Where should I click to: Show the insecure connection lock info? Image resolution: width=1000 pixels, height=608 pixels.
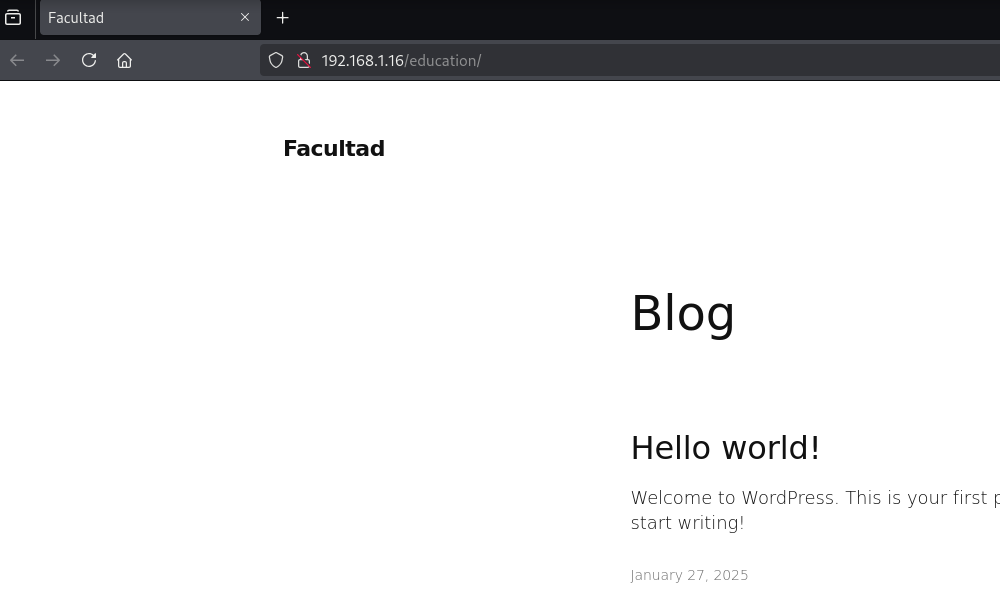click(303, 60)
